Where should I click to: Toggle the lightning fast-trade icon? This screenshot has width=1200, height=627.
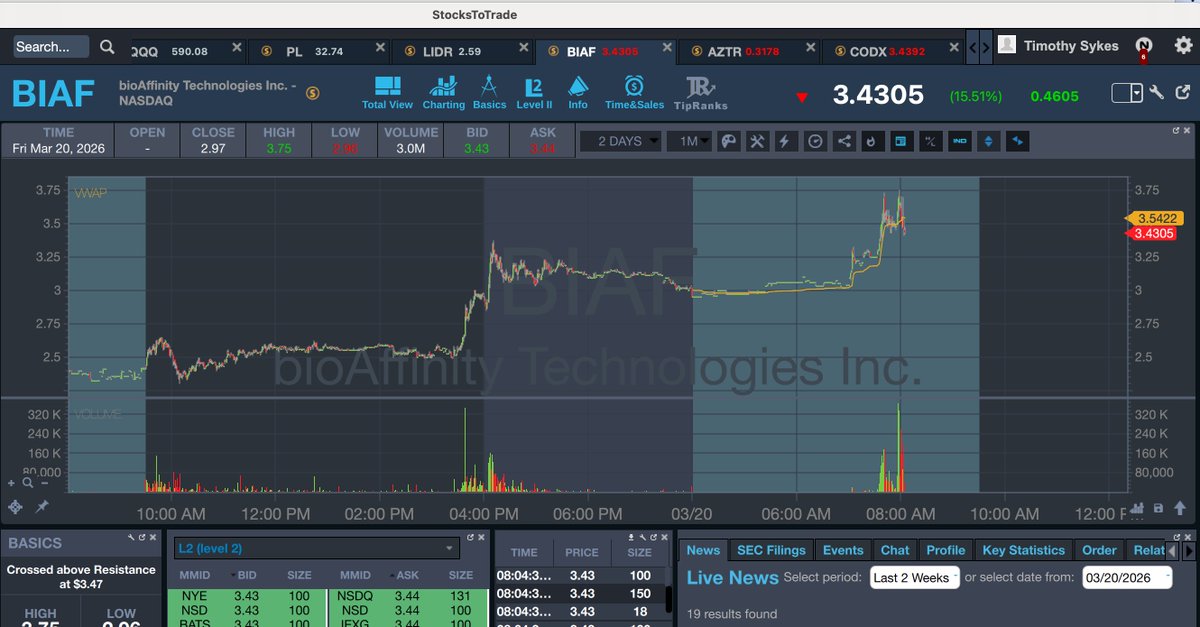pos(786,141)
